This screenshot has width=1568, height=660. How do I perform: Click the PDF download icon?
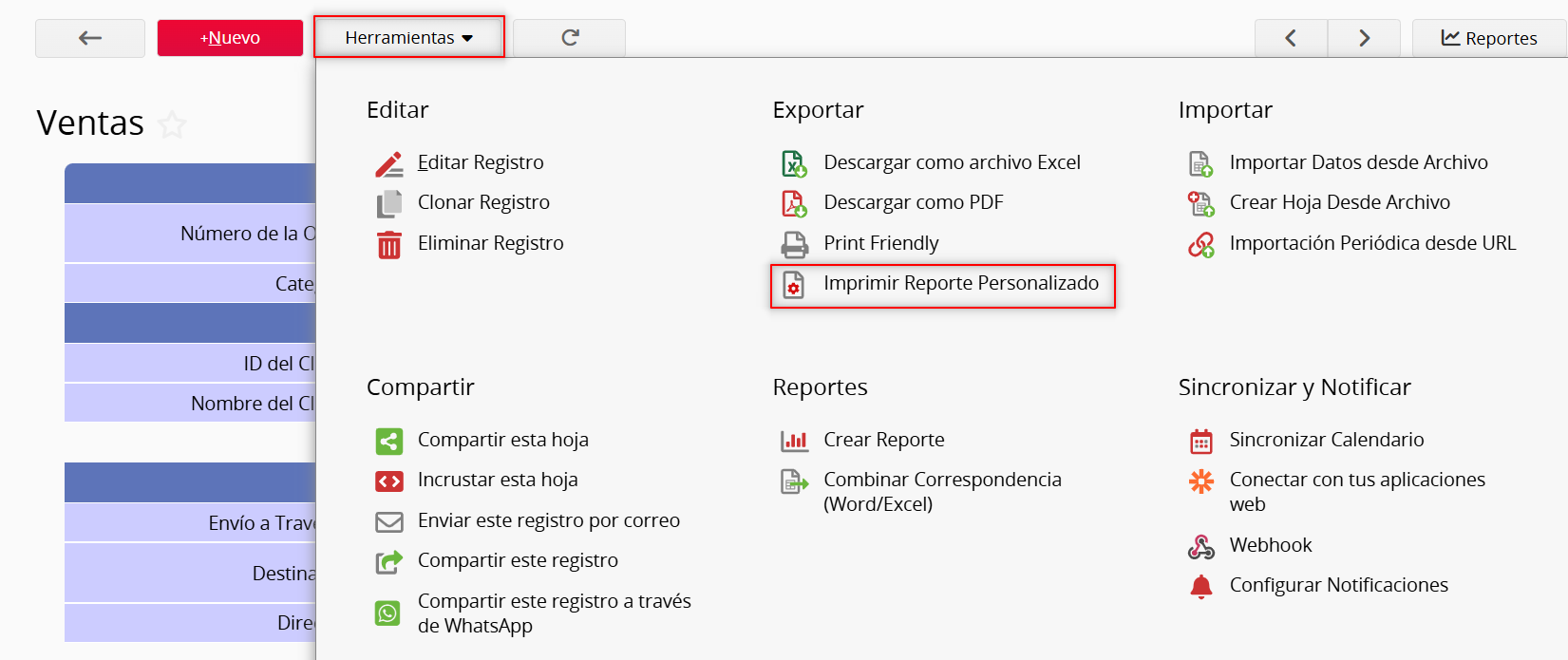(x=794, y=203)
